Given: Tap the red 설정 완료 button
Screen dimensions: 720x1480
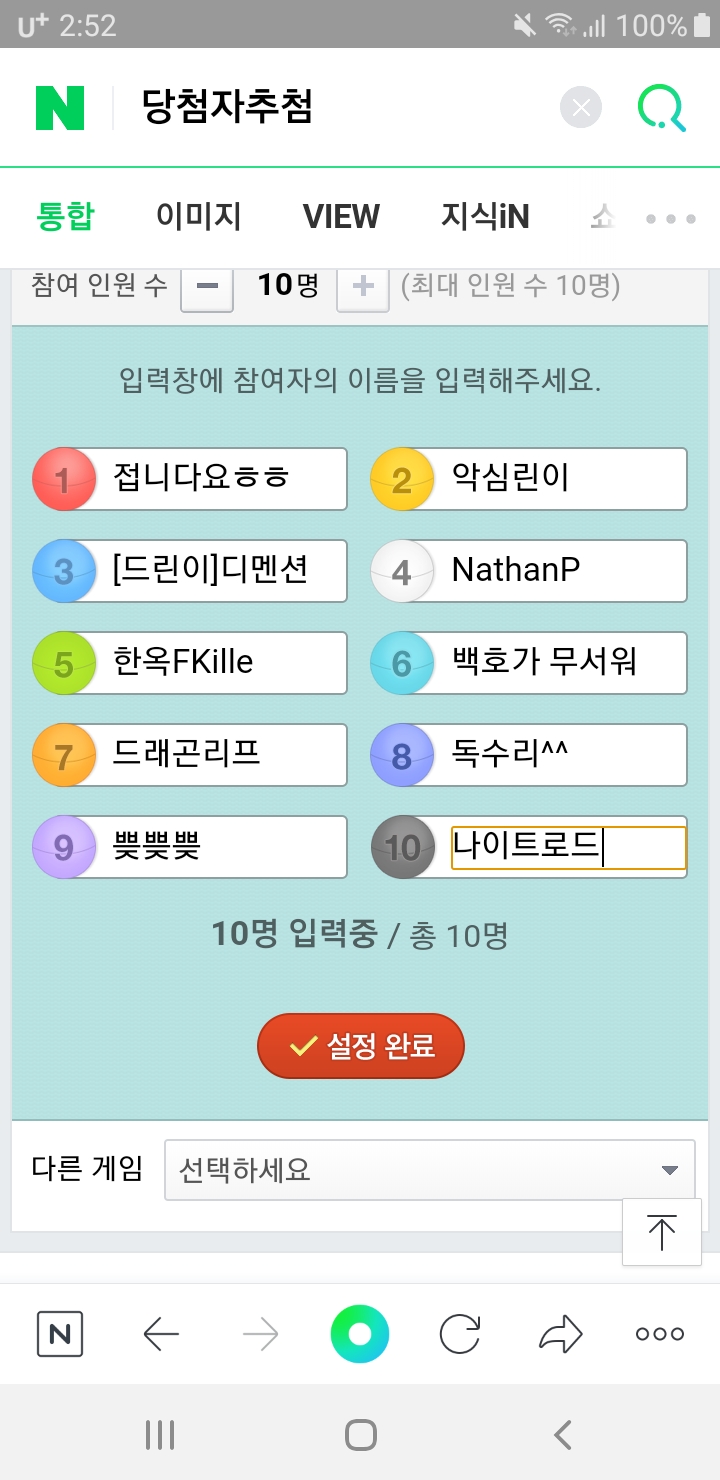Looking at the screenshot, I should point(361,1047).
